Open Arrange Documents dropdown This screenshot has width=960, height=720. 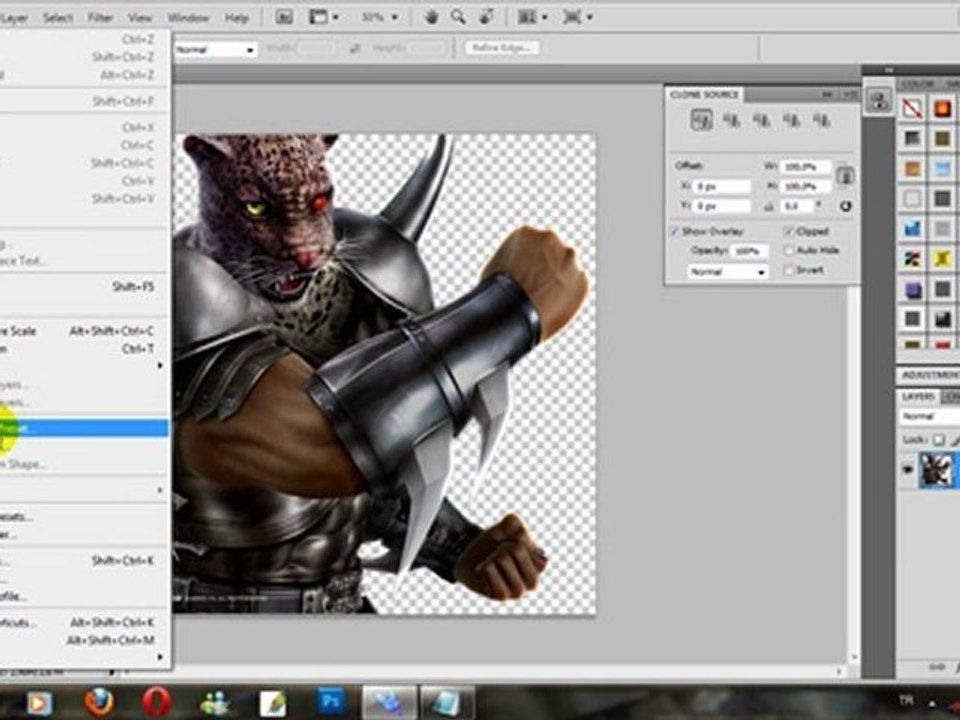click(x=531, y=17)
